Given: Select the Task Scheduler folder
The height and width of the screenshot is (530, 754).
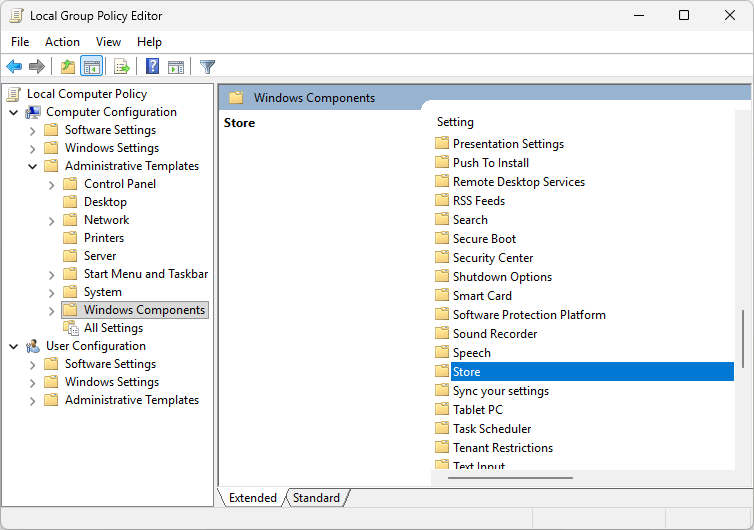Looking at the screenshot, I should point(492,429).
